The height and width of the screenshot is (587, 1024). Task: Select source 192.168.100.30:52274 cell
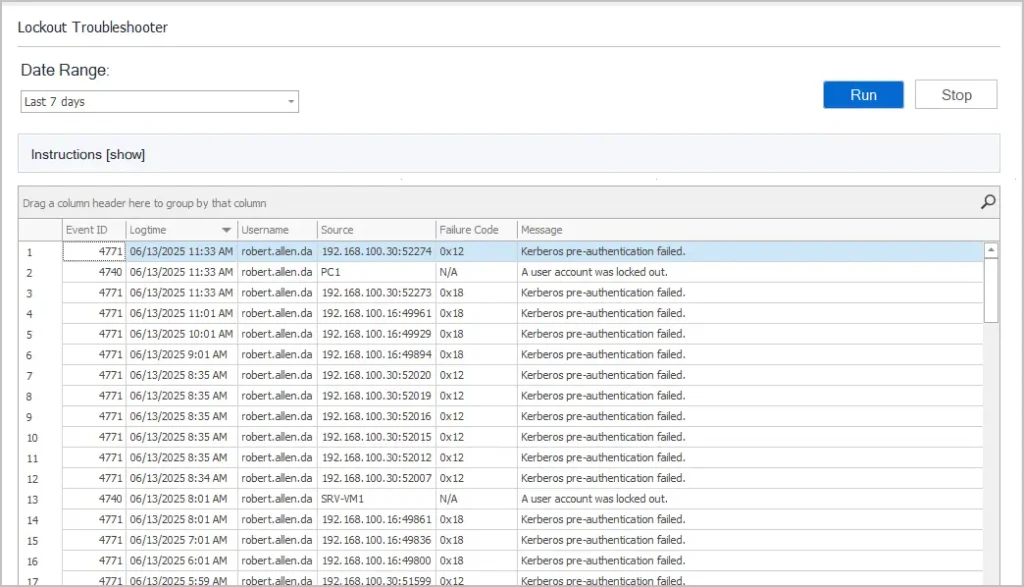click(x=377, y=251)
